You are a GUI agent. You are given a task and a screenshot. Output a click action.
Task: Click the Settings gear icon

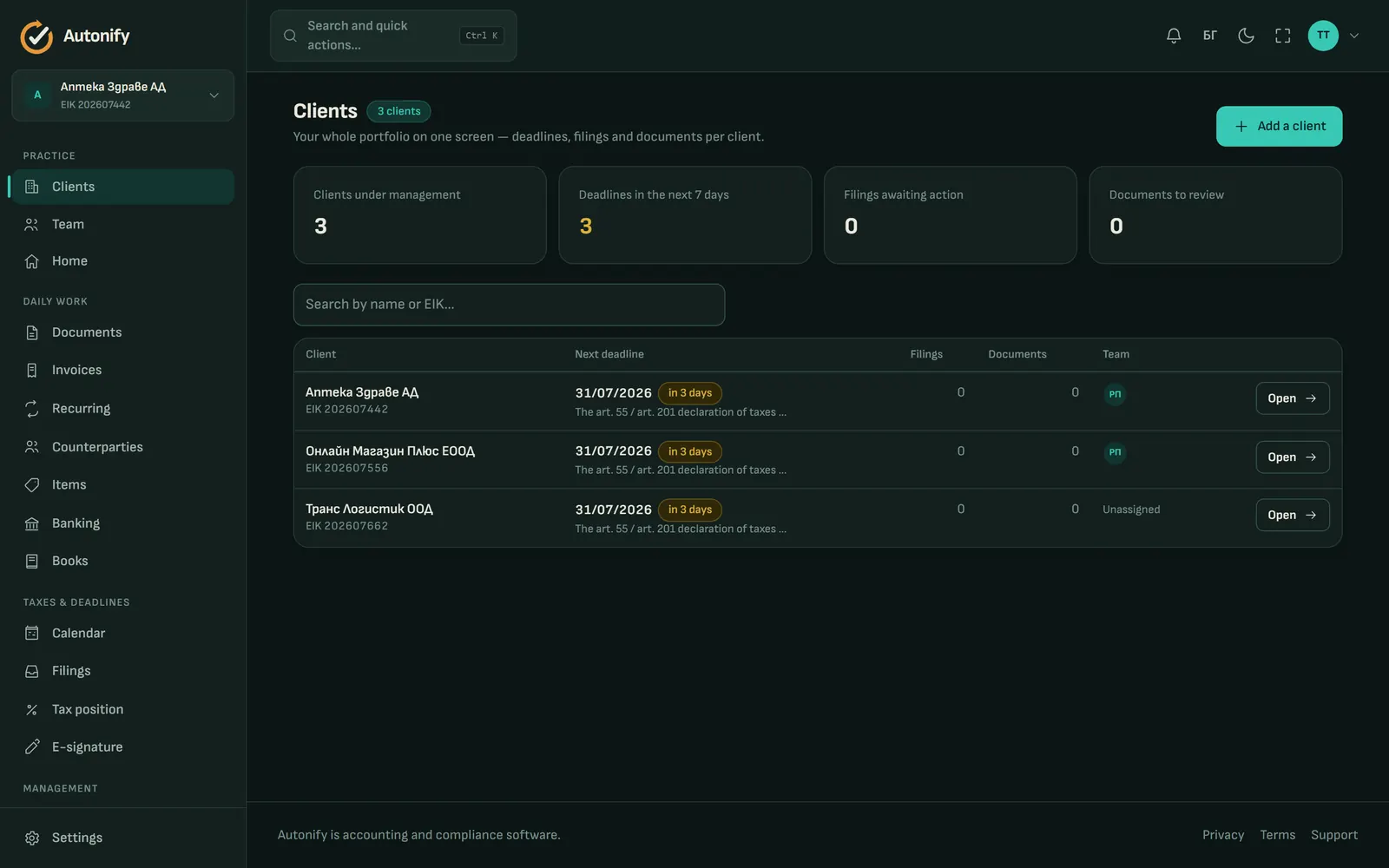point(32,838)
